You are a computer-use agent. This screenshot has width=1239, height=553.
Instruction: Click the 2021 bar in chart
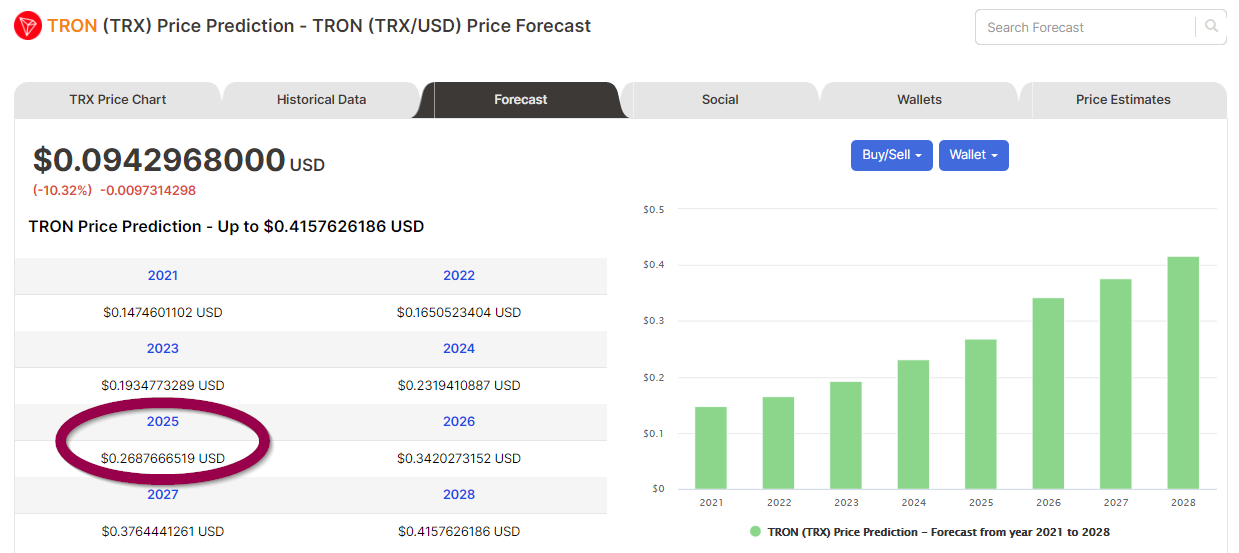click(711, 448)
